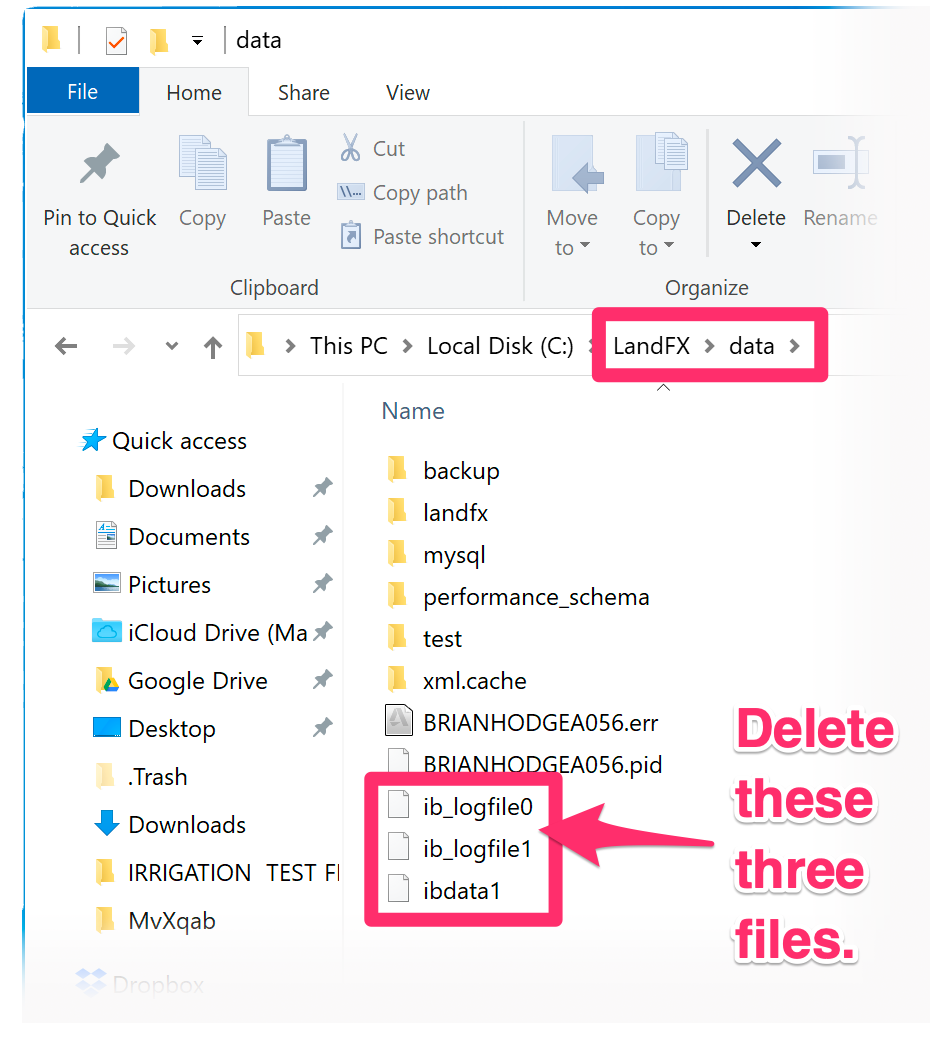
Task: Expand chevron after data in path
Action: (x=794, y=346)
